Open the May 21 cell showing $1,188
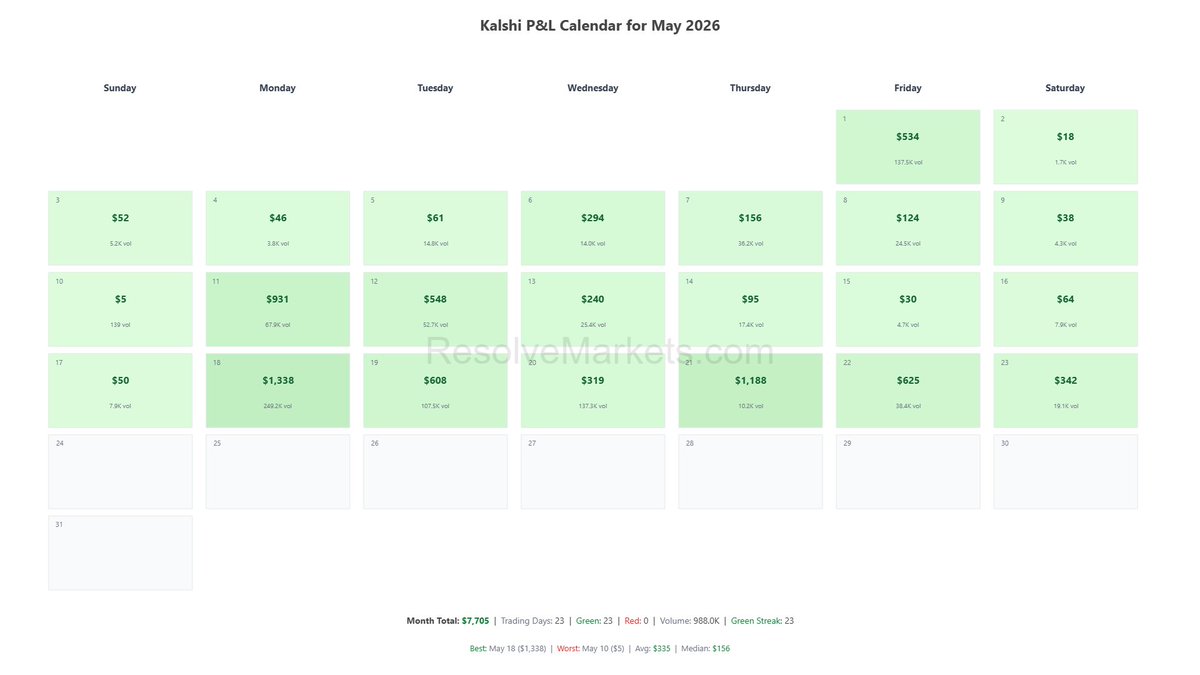The height and width of the screenshot is (675, 1200). click(750, 390)
